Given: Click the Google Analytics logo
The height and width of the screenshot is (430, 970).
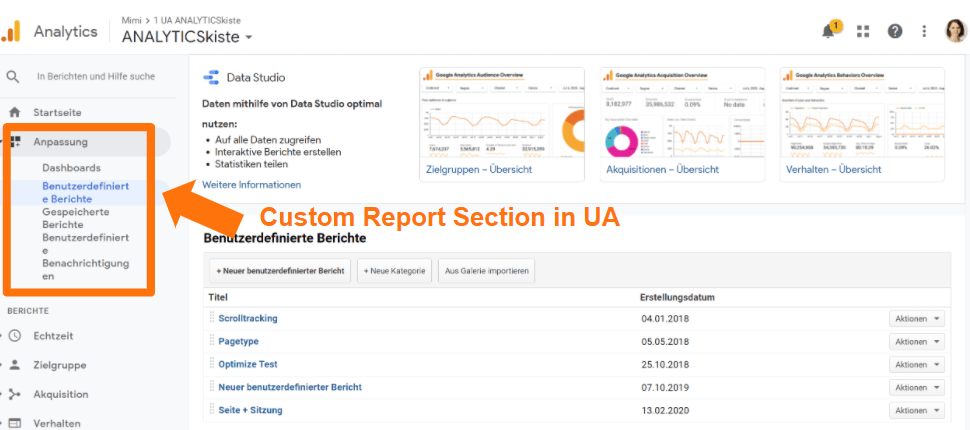Looking at the screenshot, I should click(x=11, y=32).
